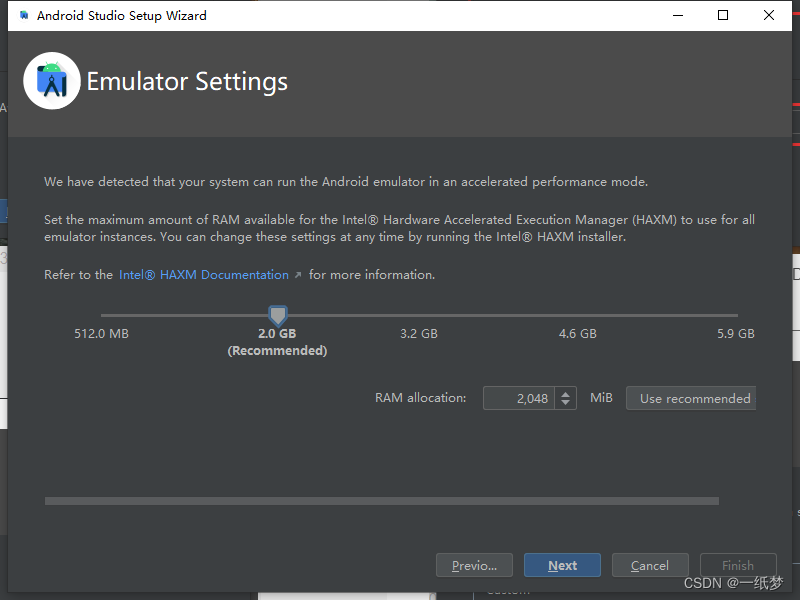Click the MiB unit label
The width and height of the screenshot is (800, 600).
[601, 397]
